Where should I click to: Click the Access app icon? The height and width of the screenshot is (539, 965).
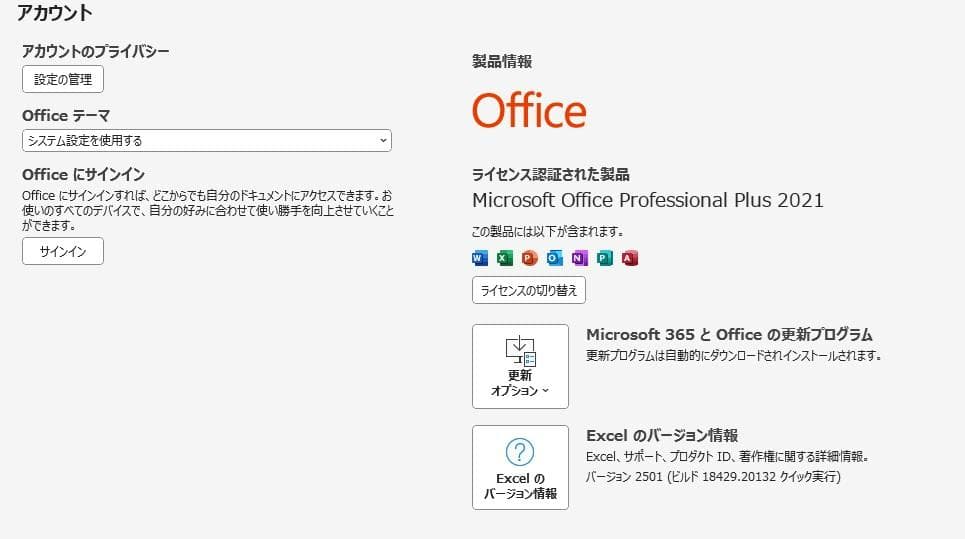click(629, 258)
